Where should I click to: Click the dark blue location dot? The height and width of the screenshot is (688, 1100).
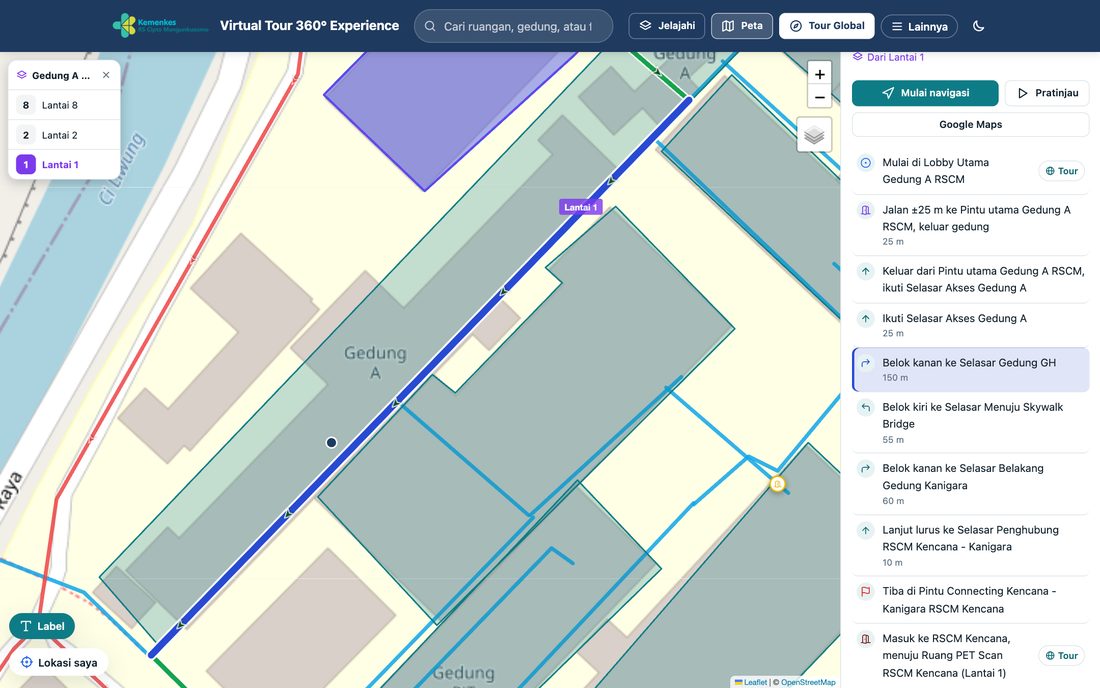coord(331,443)
